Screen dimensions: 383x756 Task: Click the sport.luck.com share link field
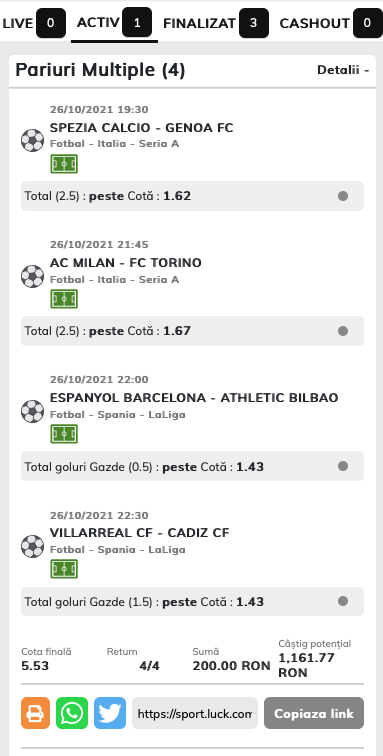[x=195, y=713]
